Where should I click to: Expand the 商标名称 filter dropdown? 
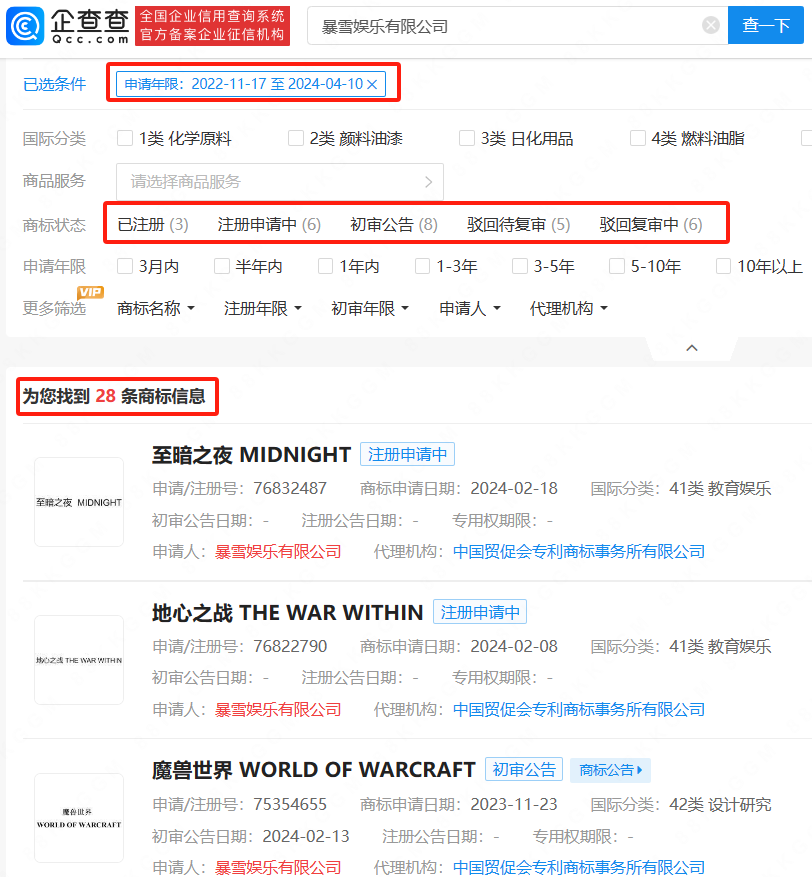pyautogui.click(x=155, y=308)
